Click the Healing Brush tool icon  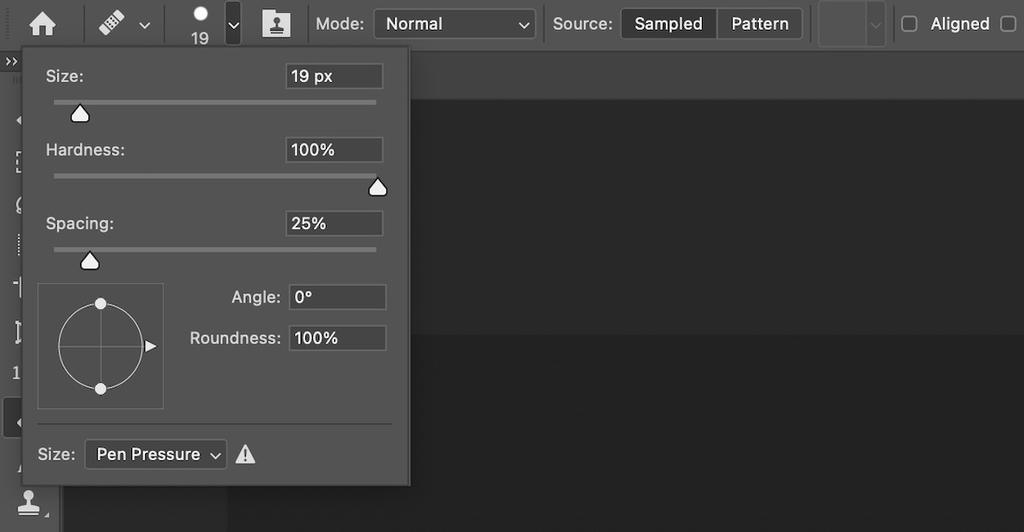coord(112,23)
